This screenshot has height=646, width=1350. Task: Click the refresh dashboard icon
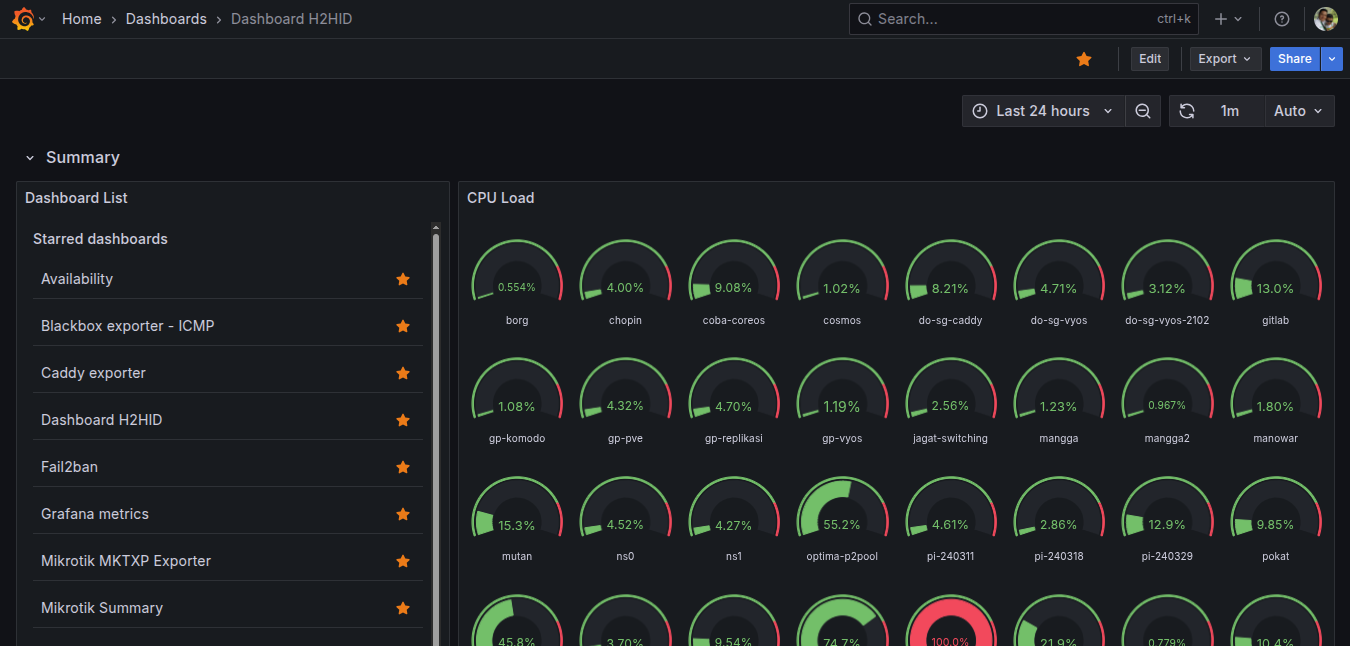[1187, 111]
